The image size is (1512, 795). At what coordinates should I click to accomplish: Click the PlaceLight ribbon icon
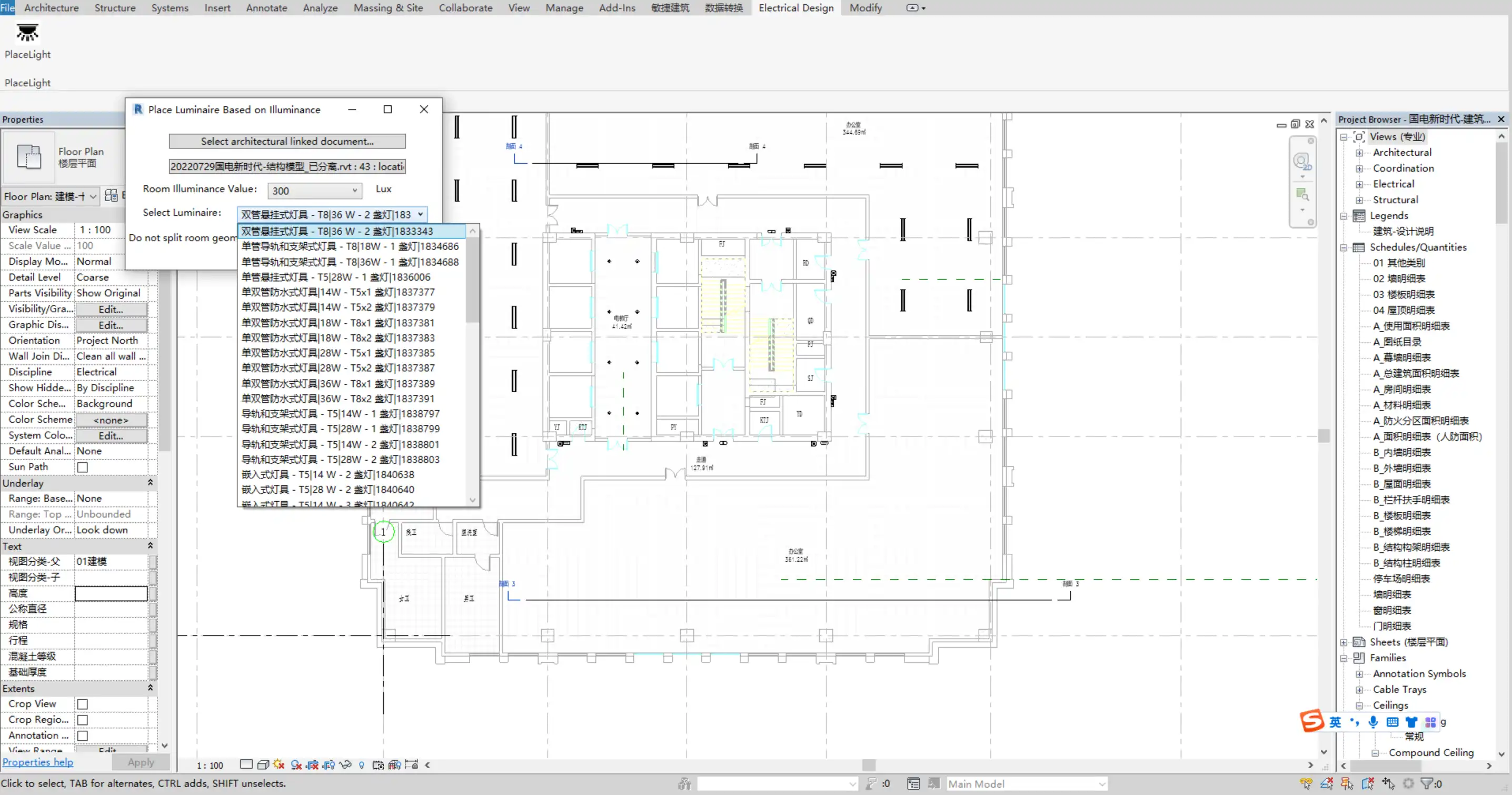(x=27, y=33)
